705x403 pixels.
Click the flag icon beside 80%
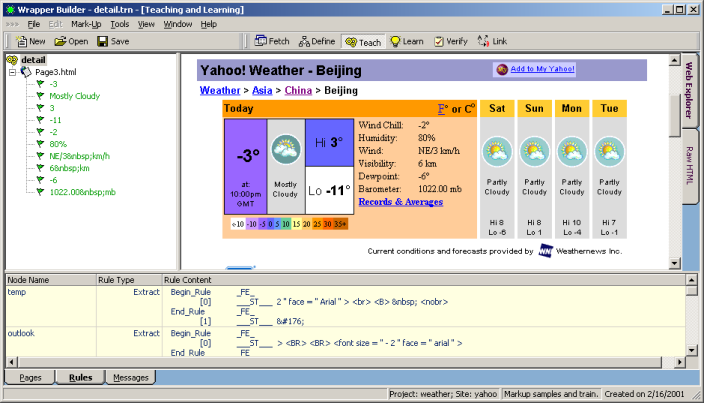40,144
